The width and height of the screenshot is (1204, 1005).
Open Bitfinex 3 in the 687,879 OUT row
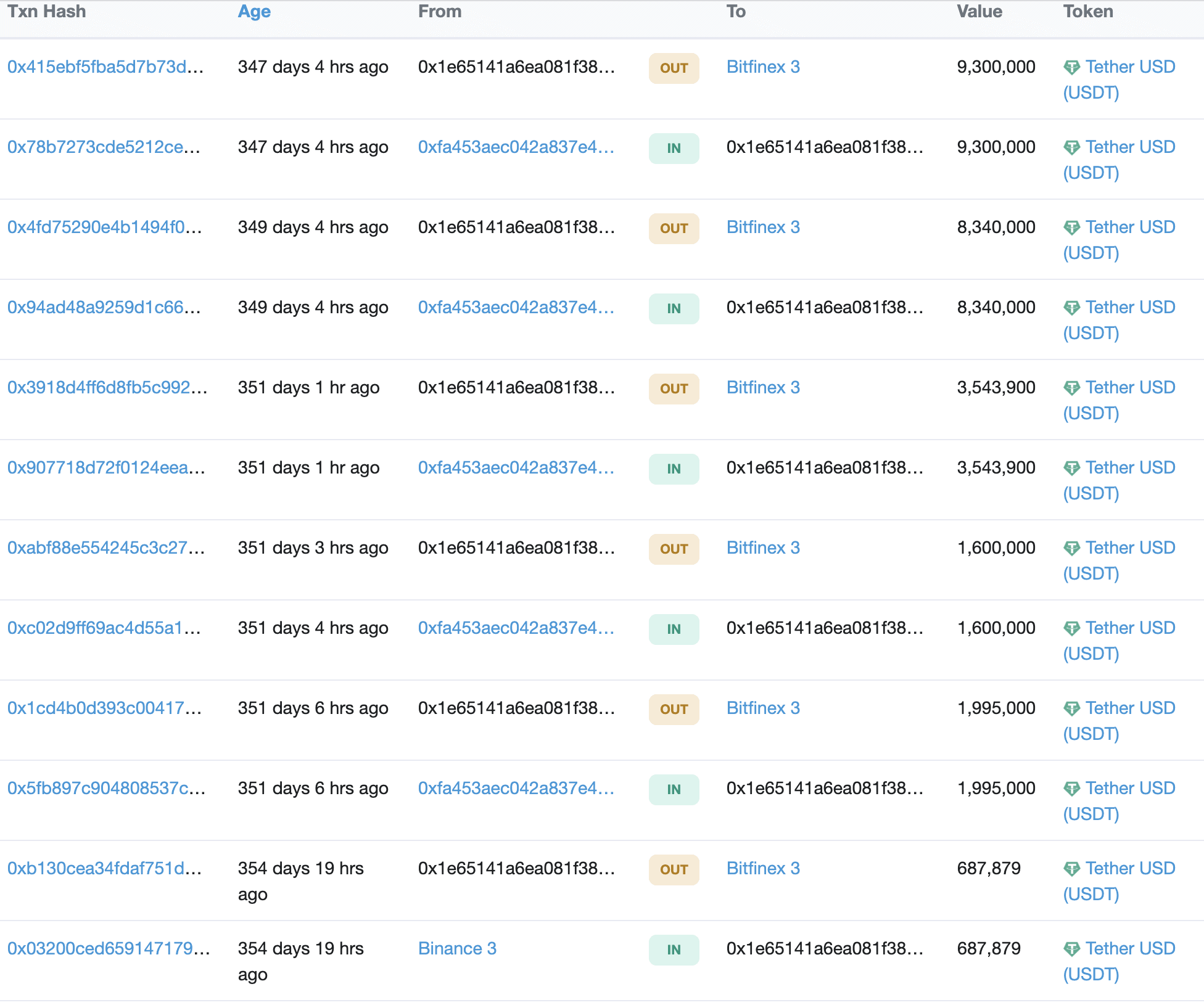763,868
